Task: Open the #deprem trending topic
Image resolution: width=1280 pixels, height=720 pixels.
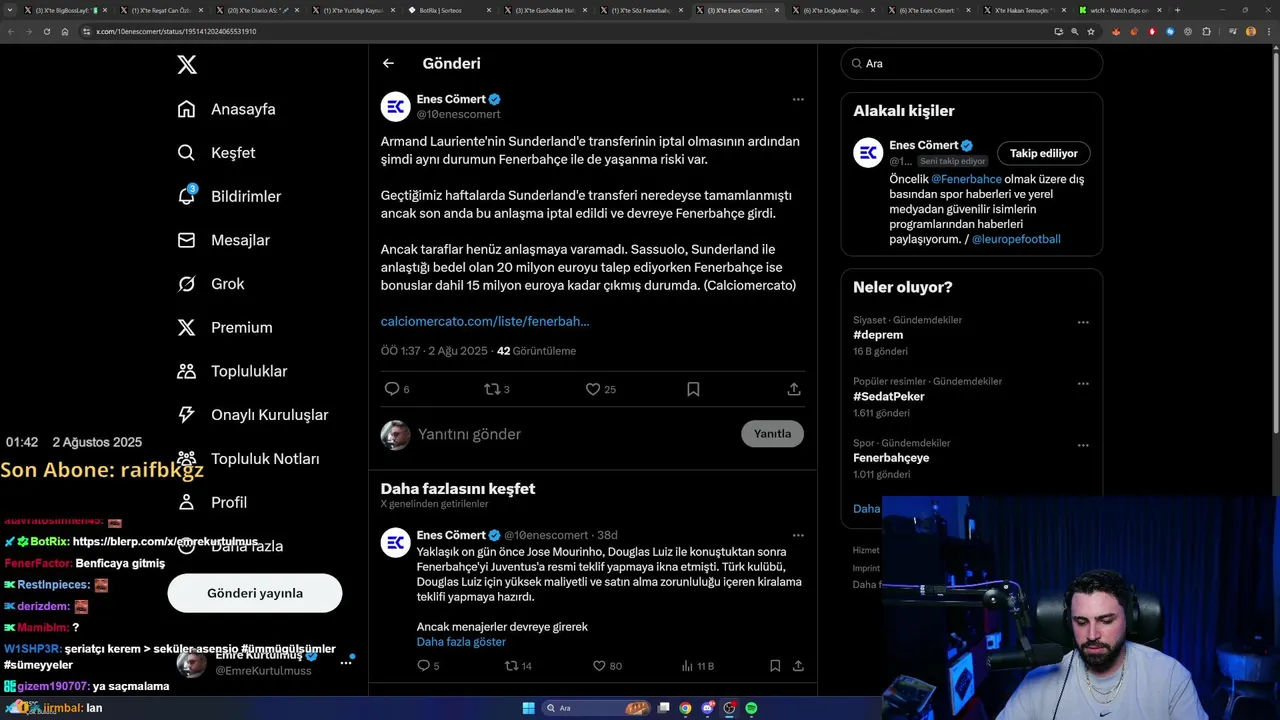Action: (x=878, y=335)
